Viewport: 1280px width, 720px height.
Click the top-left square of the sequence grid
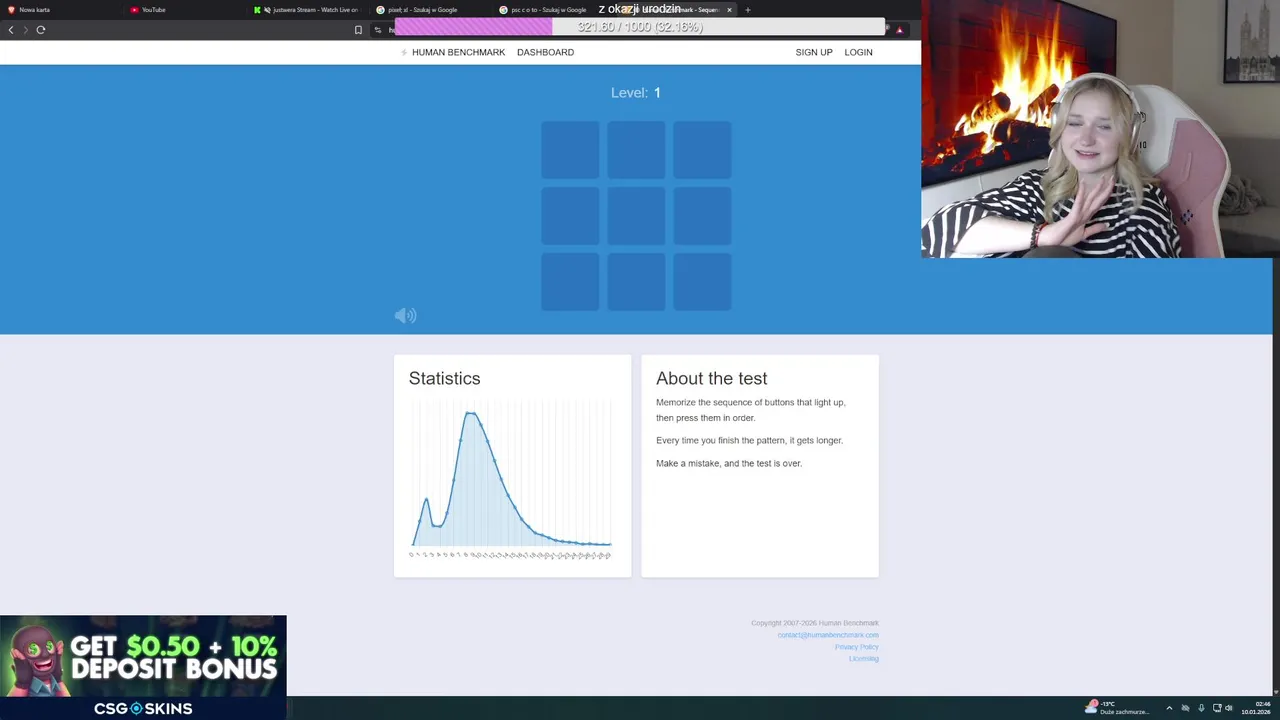tap(570, 150)
